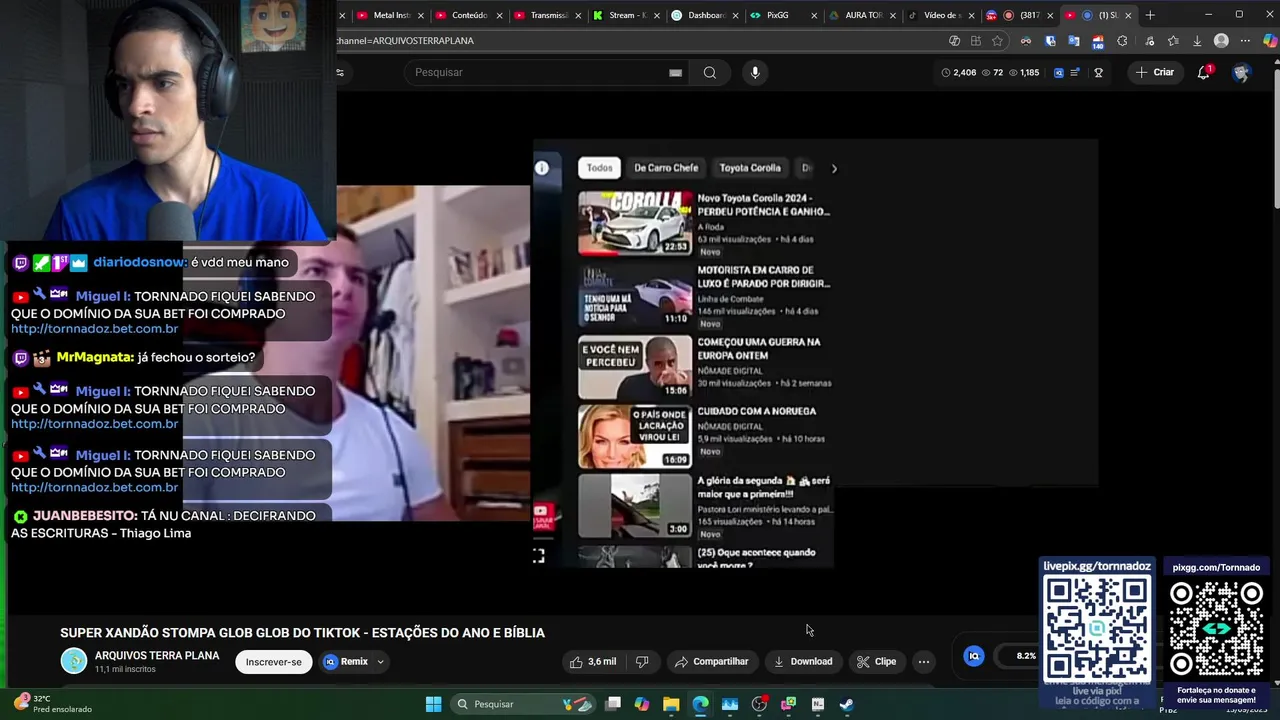Dislike the video with thumbs down
The height and width of the screenshot is (720, 1280).
(642, 661)
